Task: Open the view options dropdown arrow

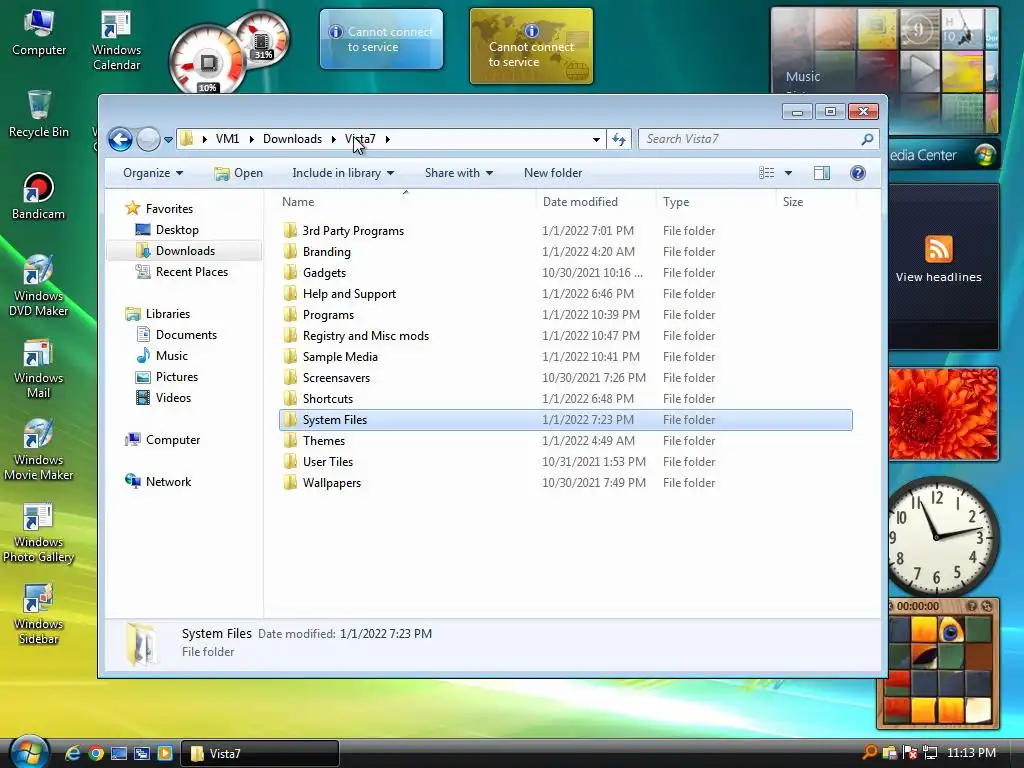Action: tap(788, 173)
